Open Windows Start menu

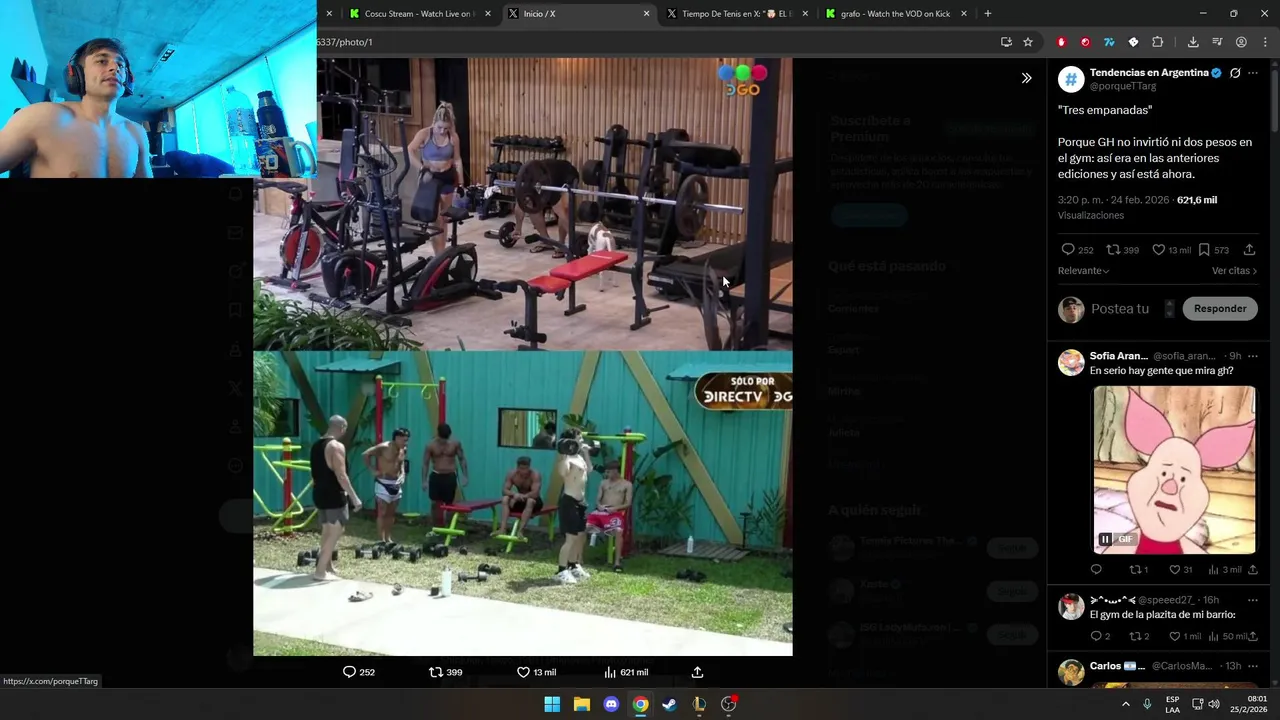click(552, 704)
